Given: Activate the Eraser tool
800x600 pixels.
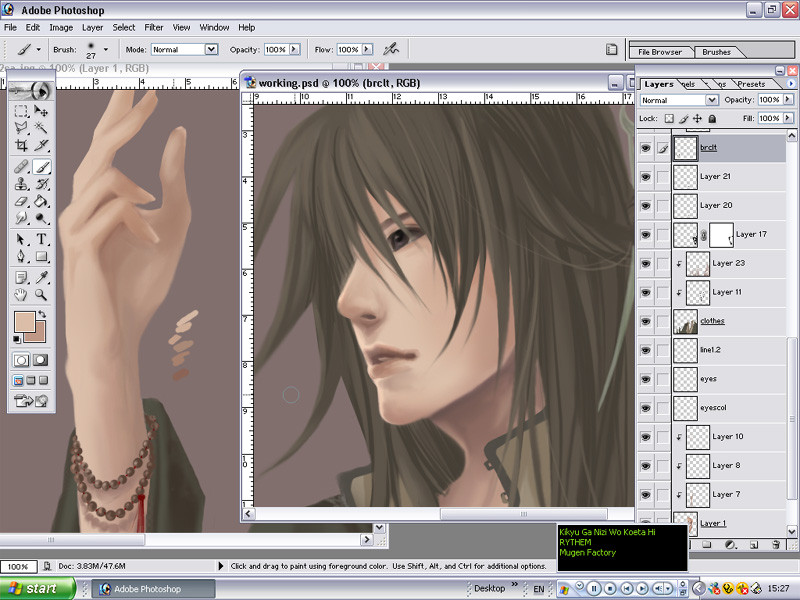Looking at the screenshot, I should coord(21,201).
